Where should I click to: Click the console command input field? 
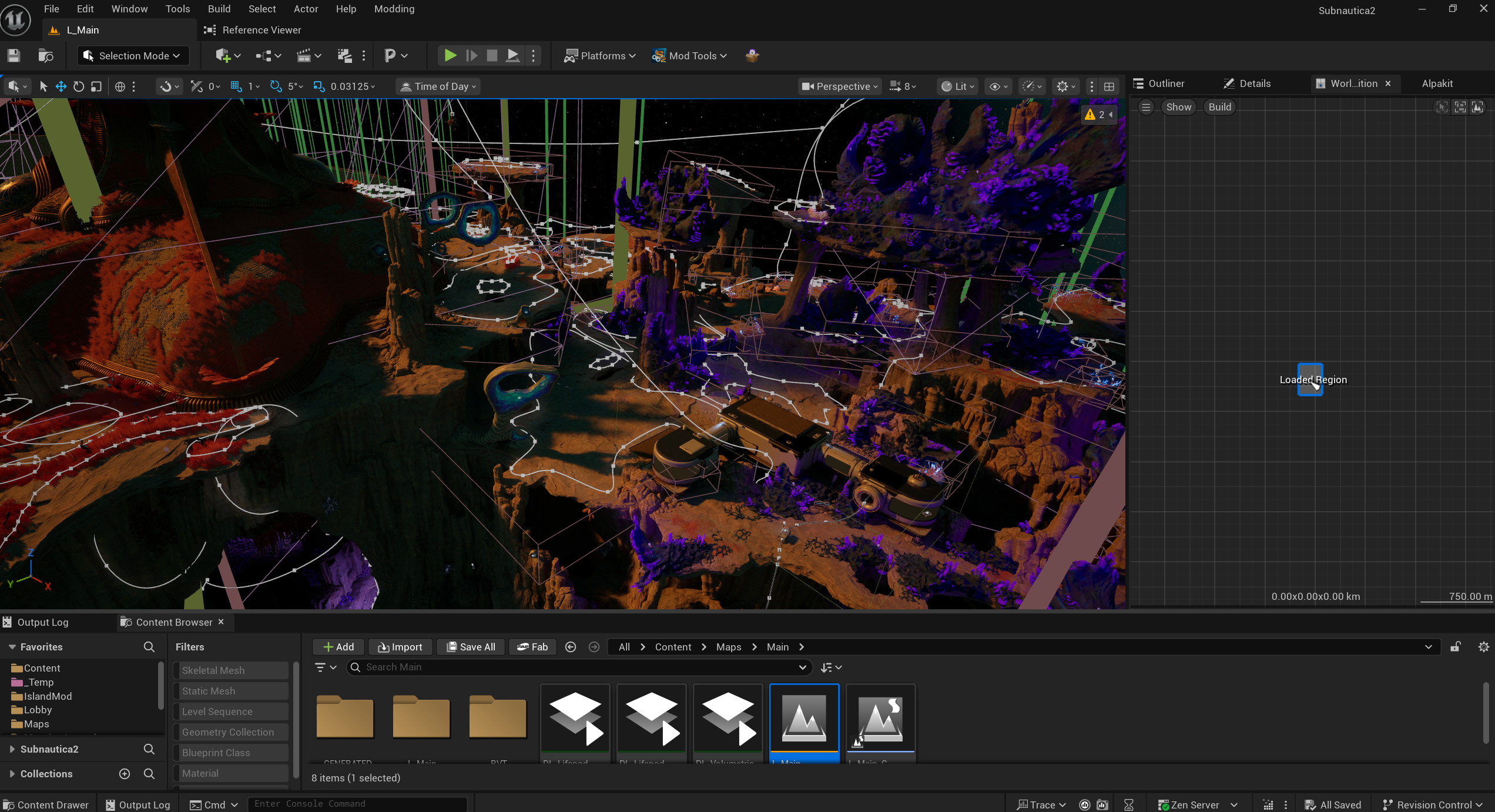click(357, 804)
